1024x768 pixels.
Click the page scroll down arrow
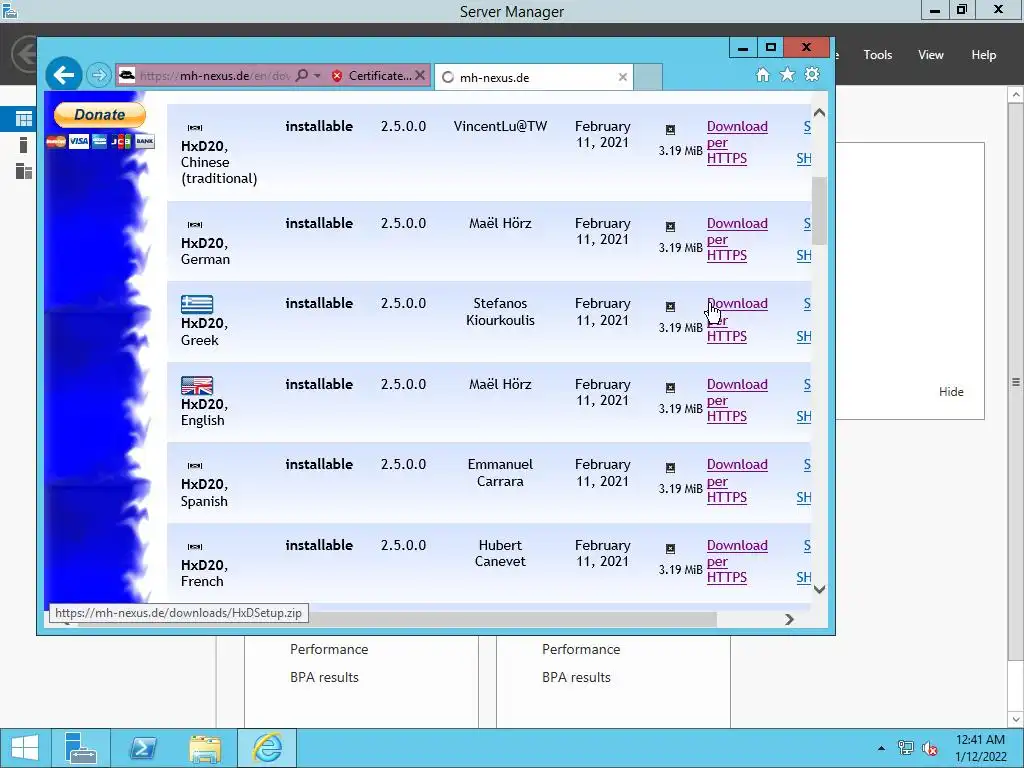pos(819,589)
